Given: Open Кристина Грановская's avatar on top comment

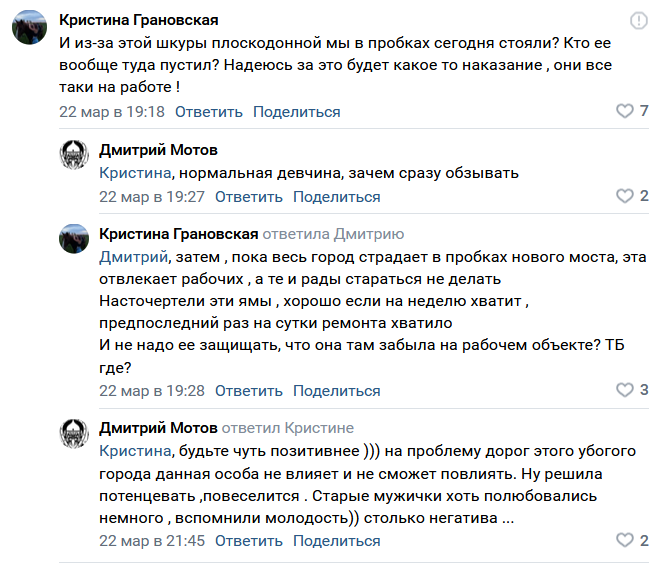Looking at the screenshot, I should coord(28,29).
